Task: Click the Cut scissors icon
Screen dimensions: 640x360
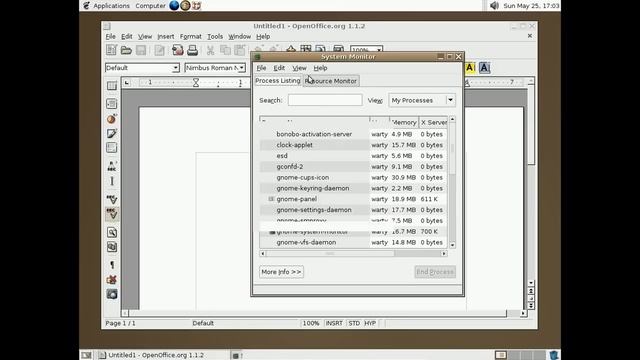Action: [210, 50]
